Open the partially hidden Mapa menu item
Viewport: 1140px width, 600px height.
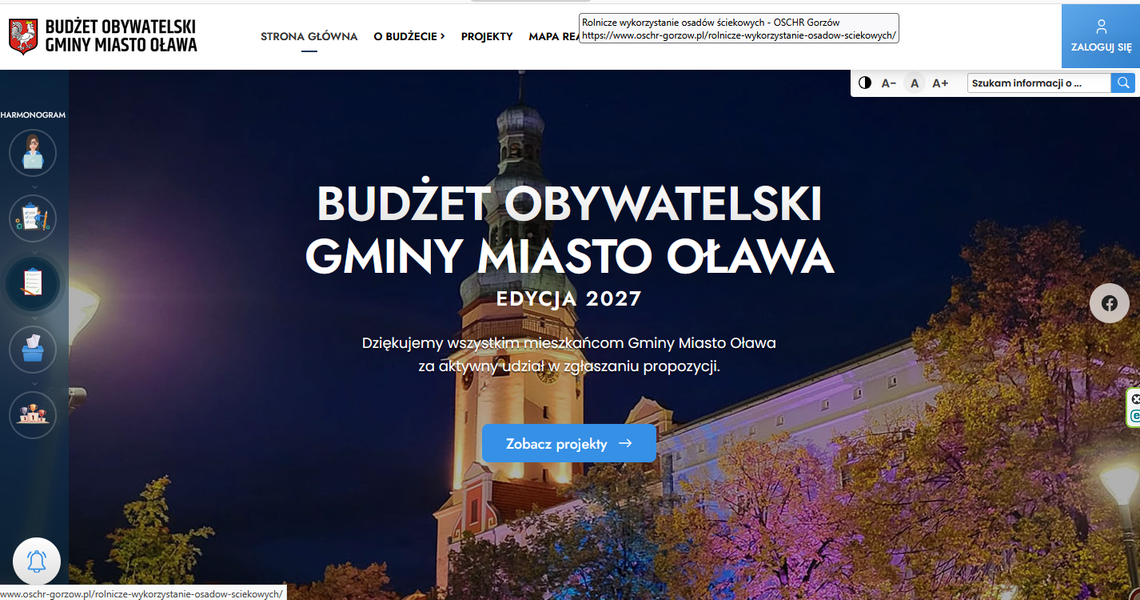(x=553, y=36)
